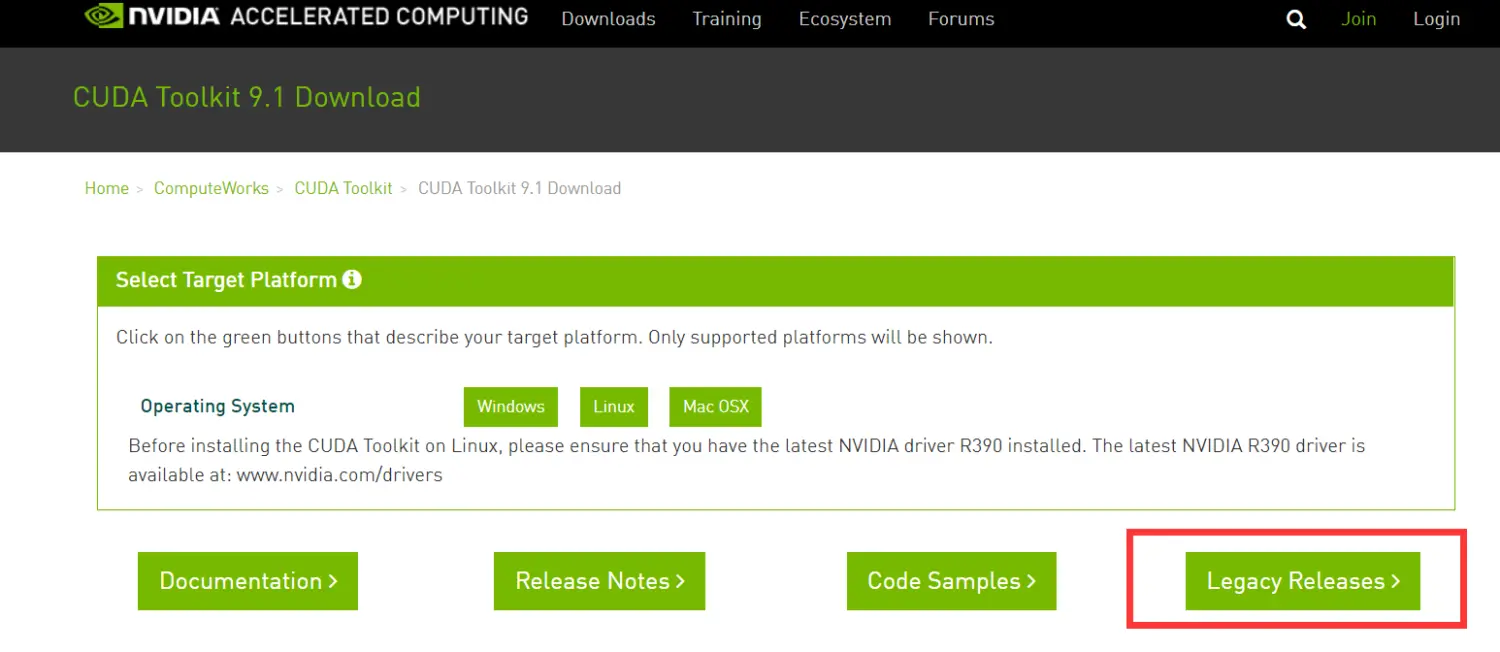
Task: Select Linux operating system
Action: [614, 406]
